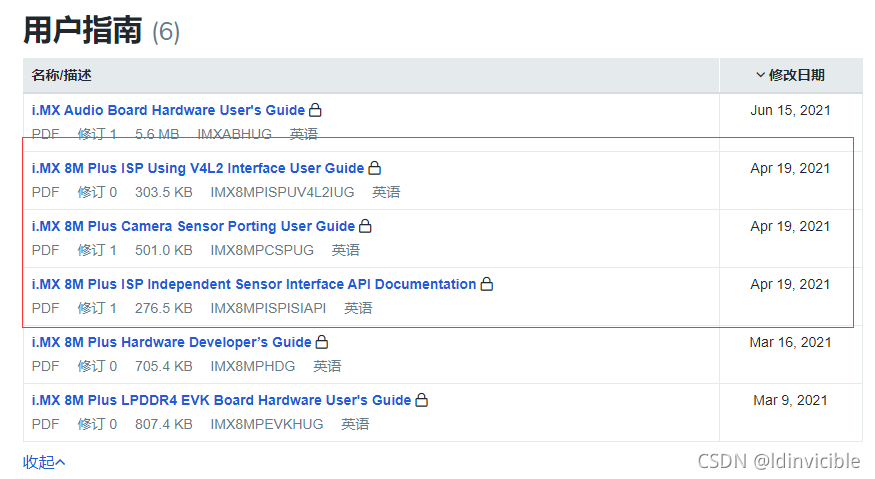The image size is (875, 479).
Task: Click file size 807.4 KB
Action: pyautogui.click(x=164, y=424)
